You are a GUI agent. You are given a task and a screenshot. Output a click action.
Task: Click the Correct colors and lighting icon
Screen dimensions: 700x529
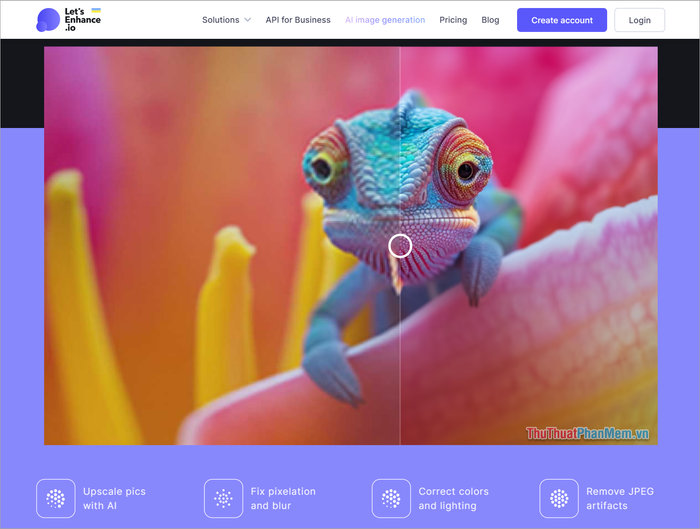click(391, 498)
